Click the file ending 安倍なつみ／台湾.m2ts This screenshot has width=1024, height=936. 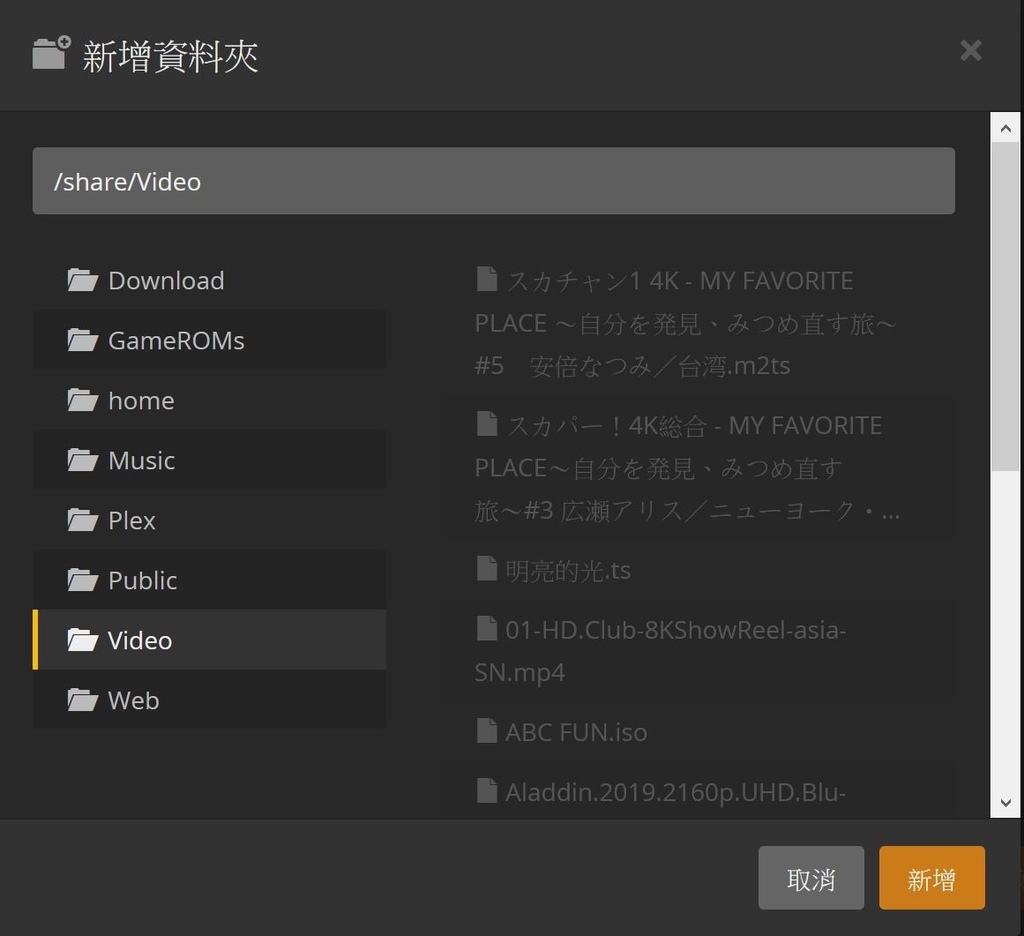(685, 323)
